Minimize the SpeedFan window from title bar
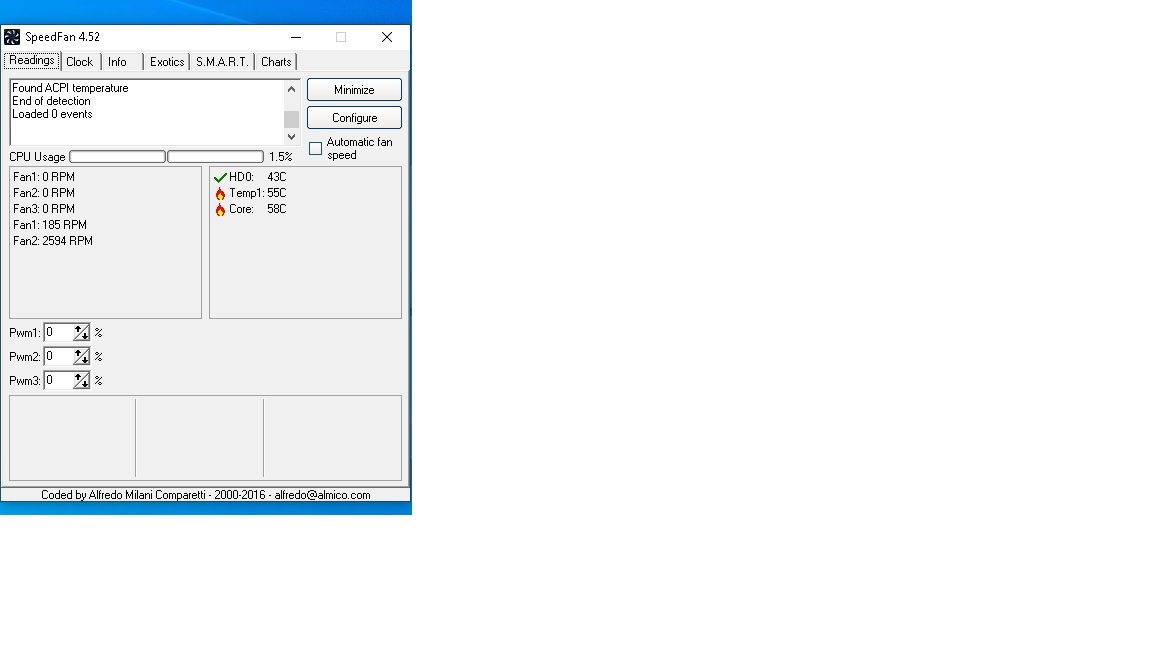This screenshot has height=648, width=1152. click(x=296, y=37)
